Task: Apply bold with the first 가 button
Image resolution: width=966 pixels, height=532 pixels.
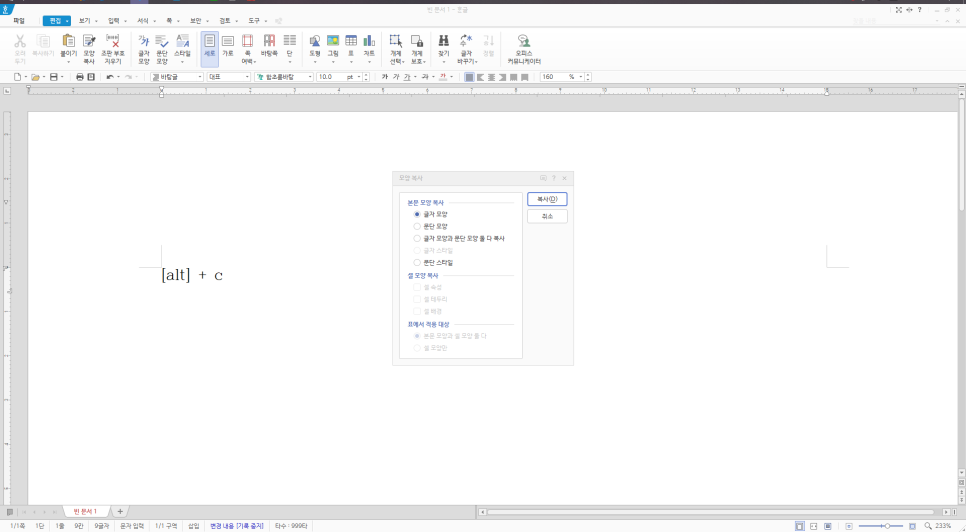Action: pyautogui.click(x=385, y=77)
